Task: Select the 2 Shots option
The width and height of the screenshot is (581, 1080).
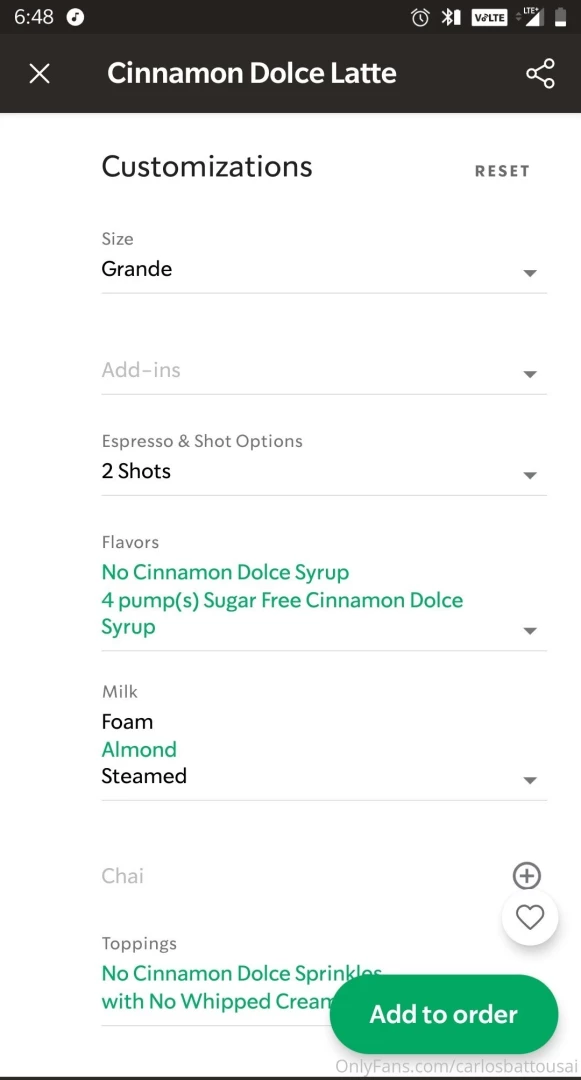Action: (x=136, y=471)
